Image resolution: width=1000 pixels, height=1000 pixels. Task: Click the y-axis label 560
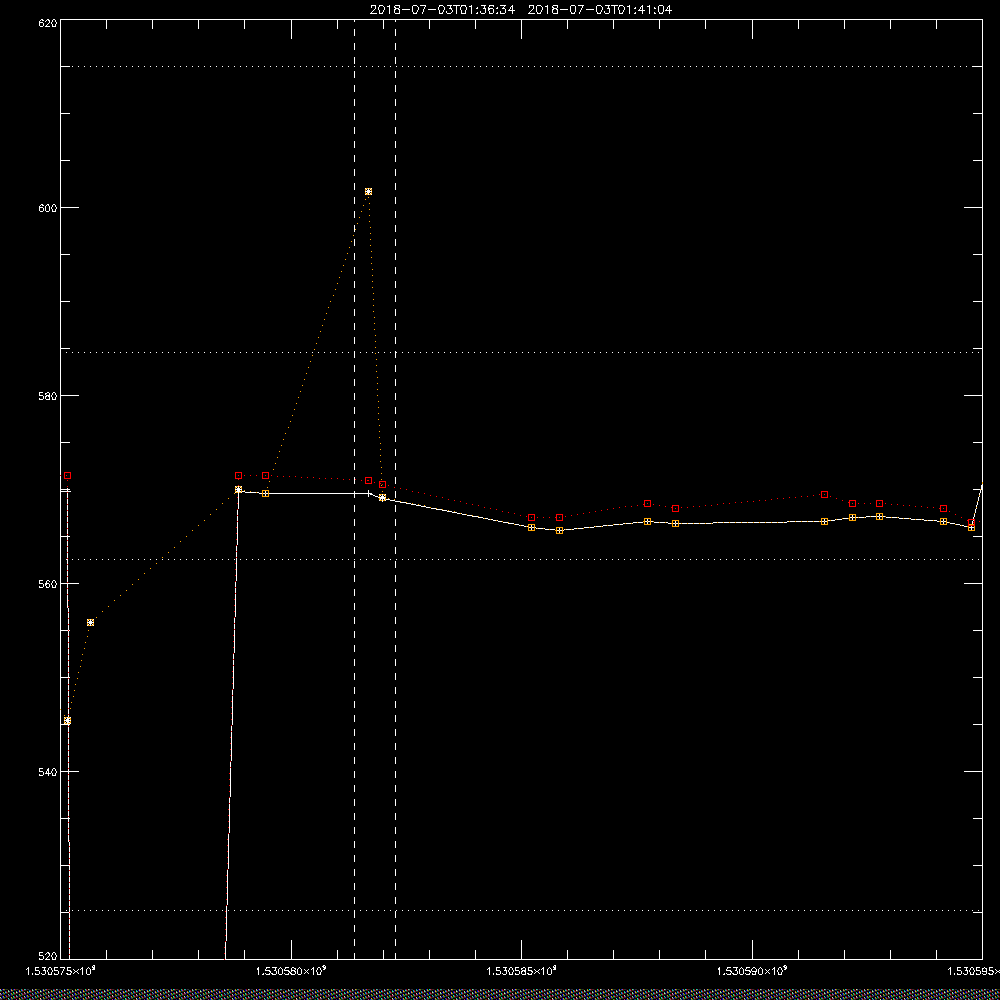48,584
